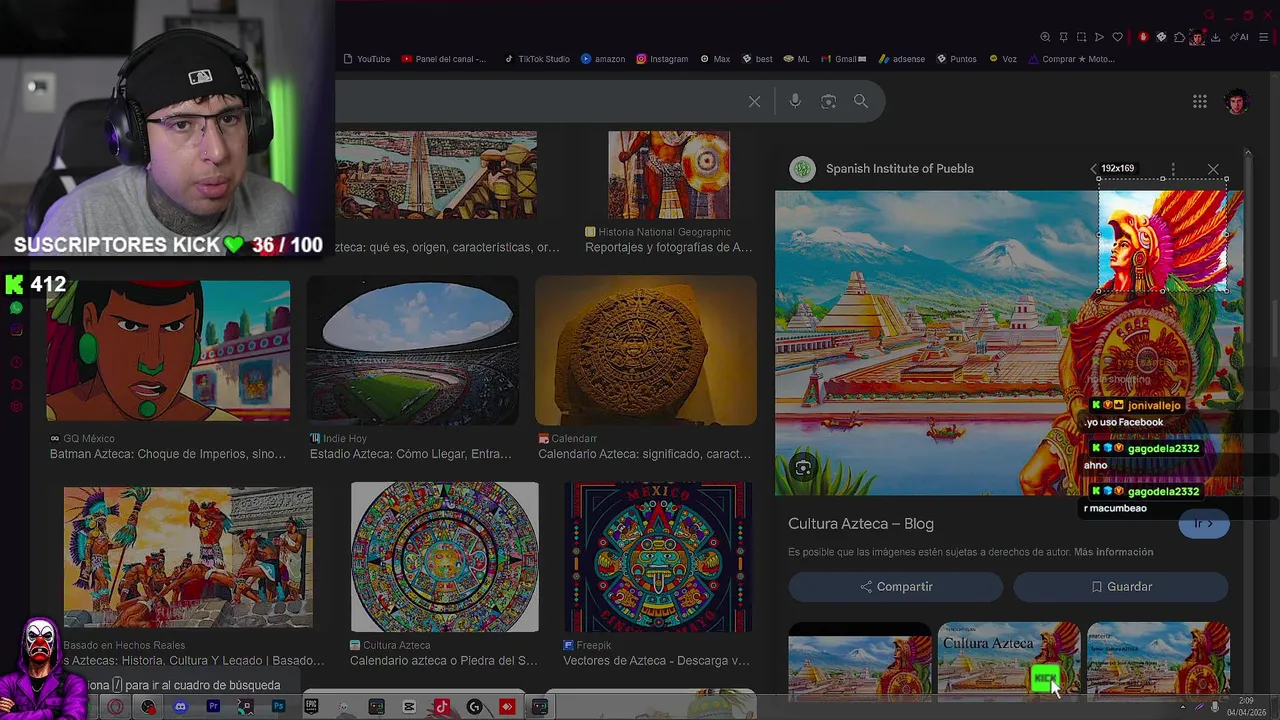The width and height of the screenshot is (1280, 720).
Task: Open TikTok Studio bookmark
Action: (x=537, y=59)
